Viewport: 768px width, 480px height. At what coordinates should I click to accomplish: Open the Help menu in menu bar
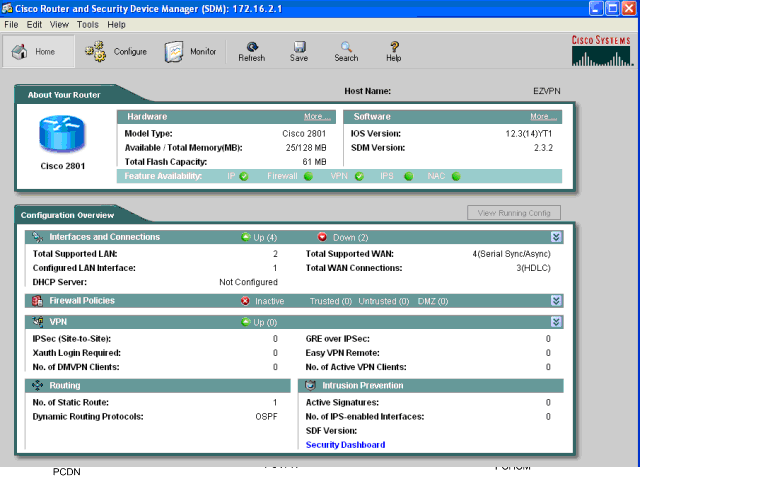click(116, 24)
